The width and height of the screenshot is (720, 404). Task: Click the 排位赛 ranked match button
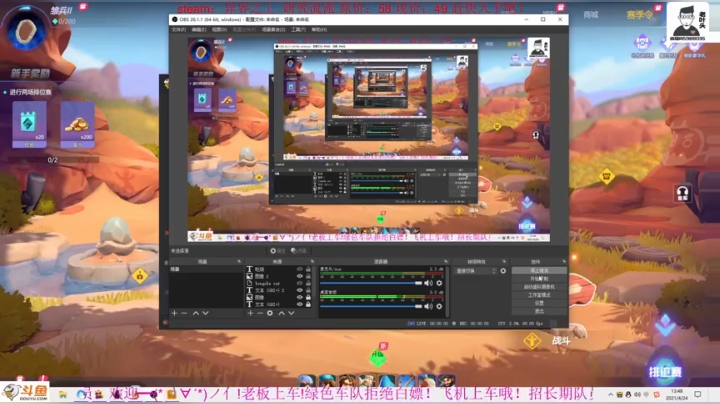(x=665, y=371)
